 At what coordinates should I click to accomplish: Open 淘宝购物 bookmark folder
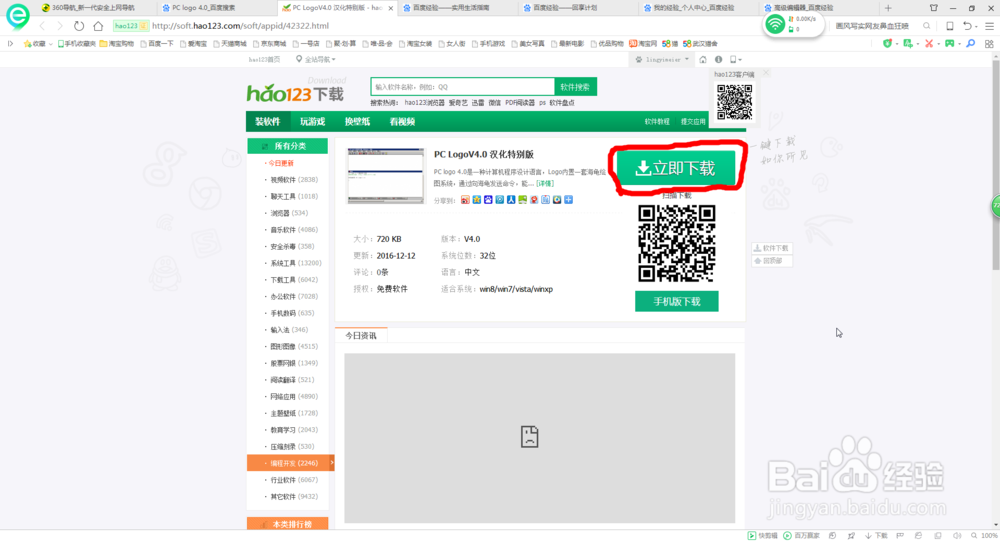coord(117,43)
